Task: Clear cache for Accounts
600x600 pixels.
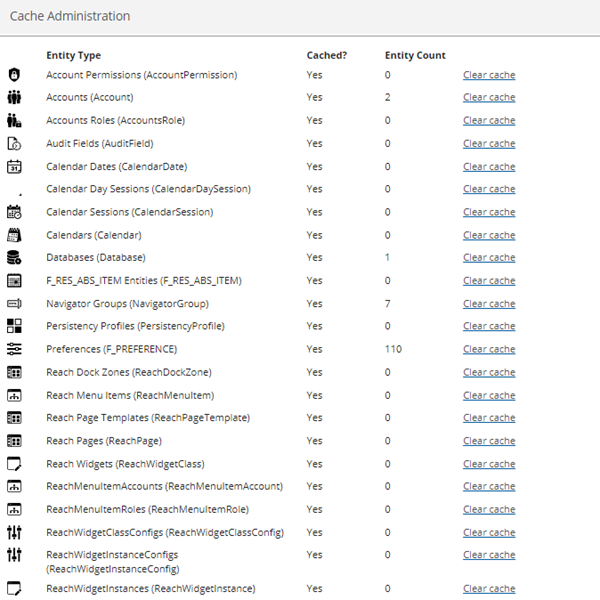Action: point(489,98)
